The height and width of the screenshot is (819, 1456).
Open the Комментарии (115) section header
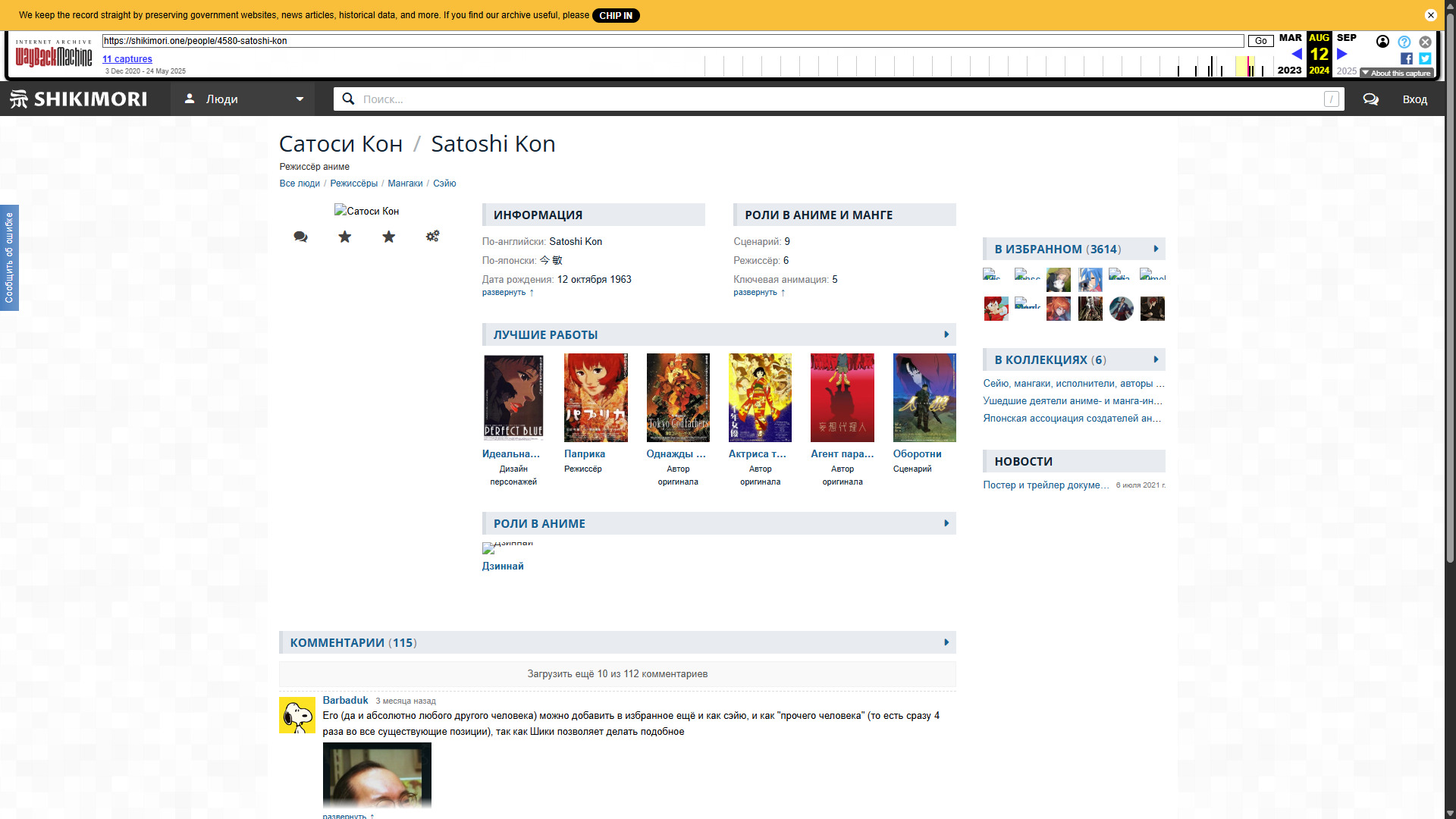click(353, 642)
